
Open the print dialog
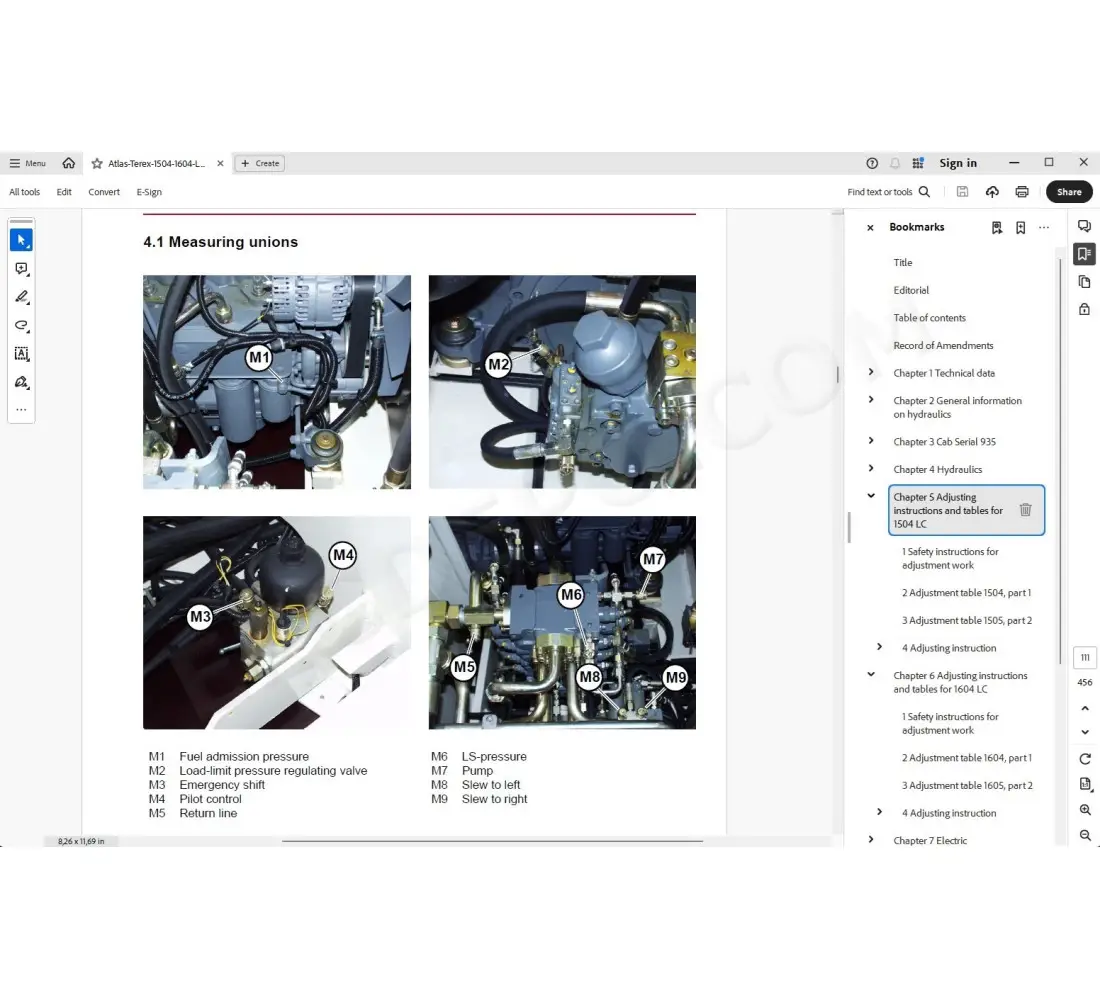1021,191
